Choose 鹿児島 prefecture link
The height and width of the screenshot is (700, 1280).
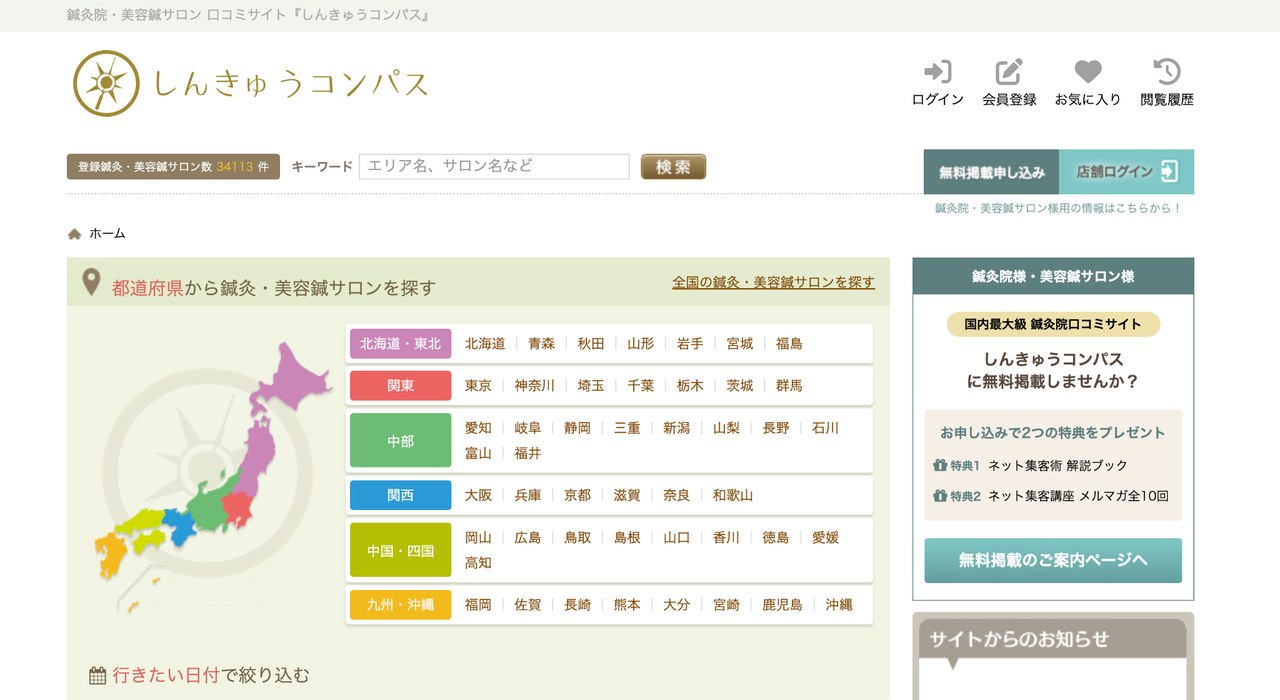click(x=783, y=605)
